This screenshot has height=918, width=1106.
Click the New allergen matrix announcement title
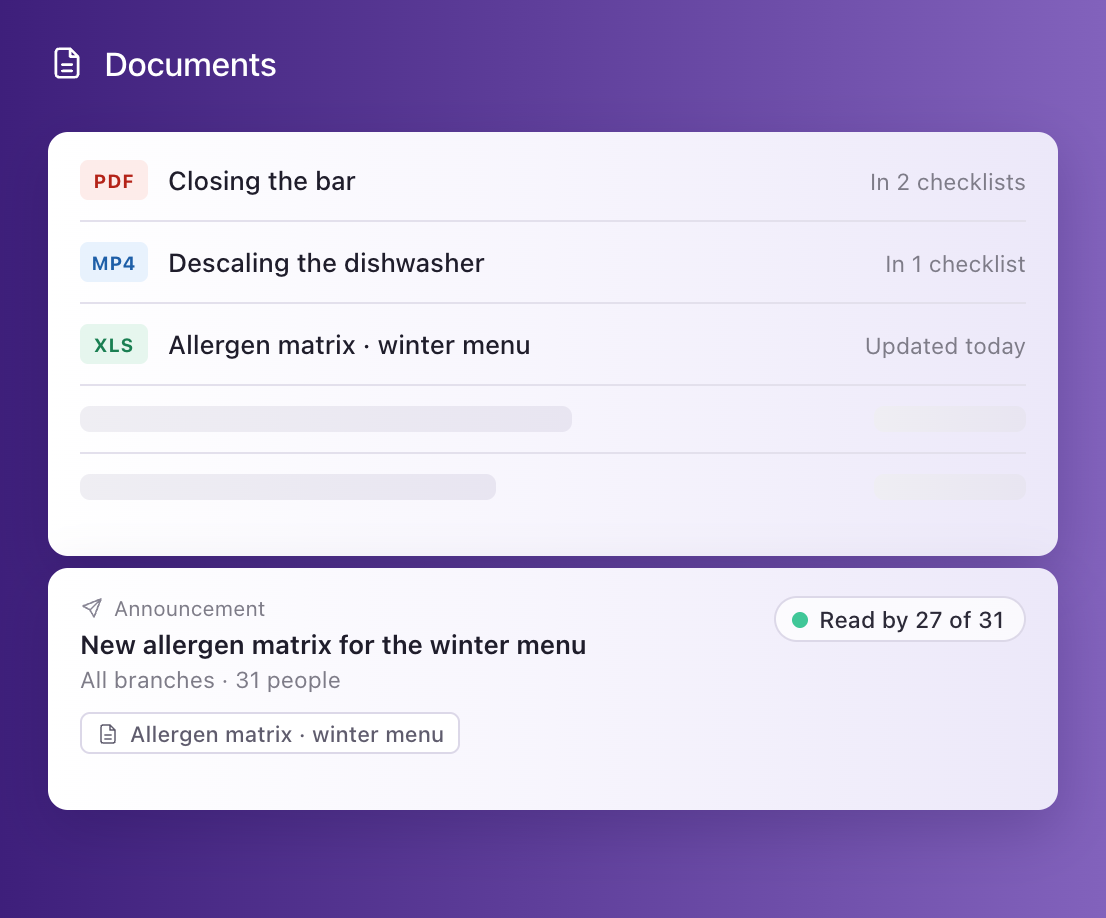coord(333,645)
